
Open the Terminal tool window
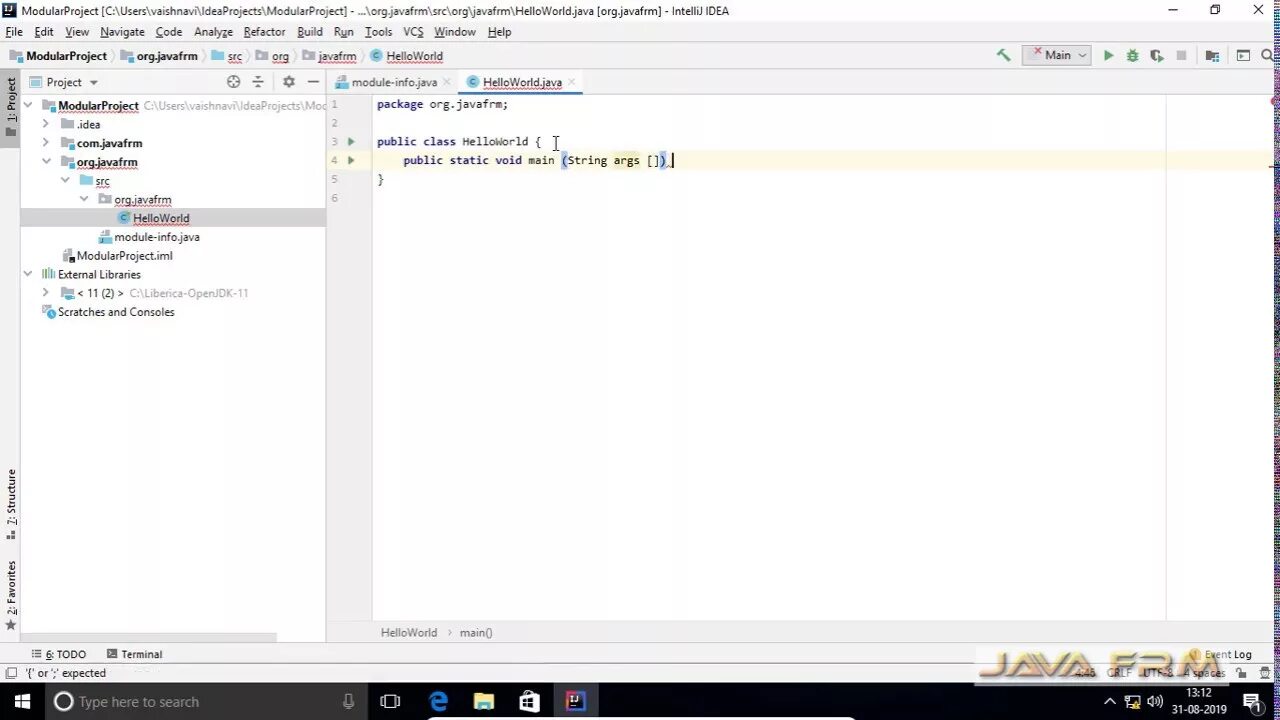click(134, 654)
